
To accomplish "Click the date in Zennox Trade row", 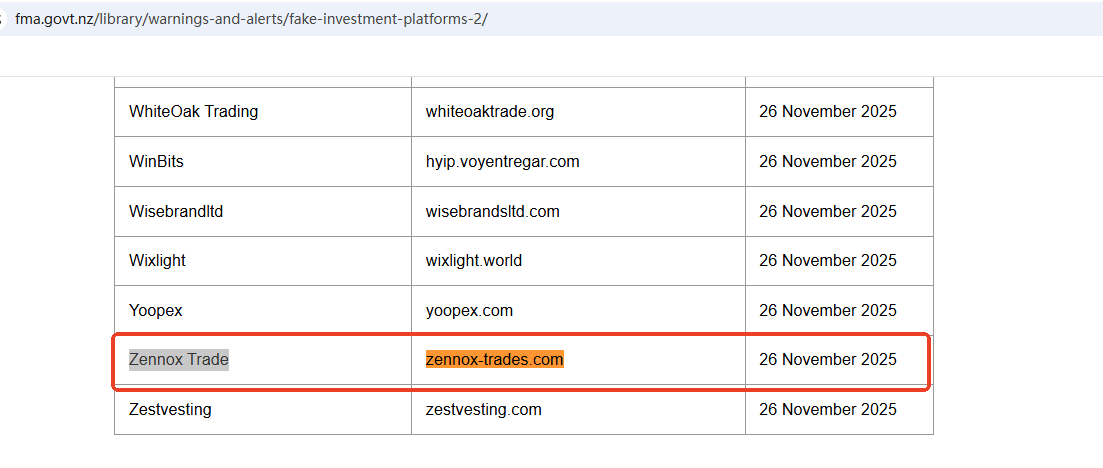I will pos(827,359).
